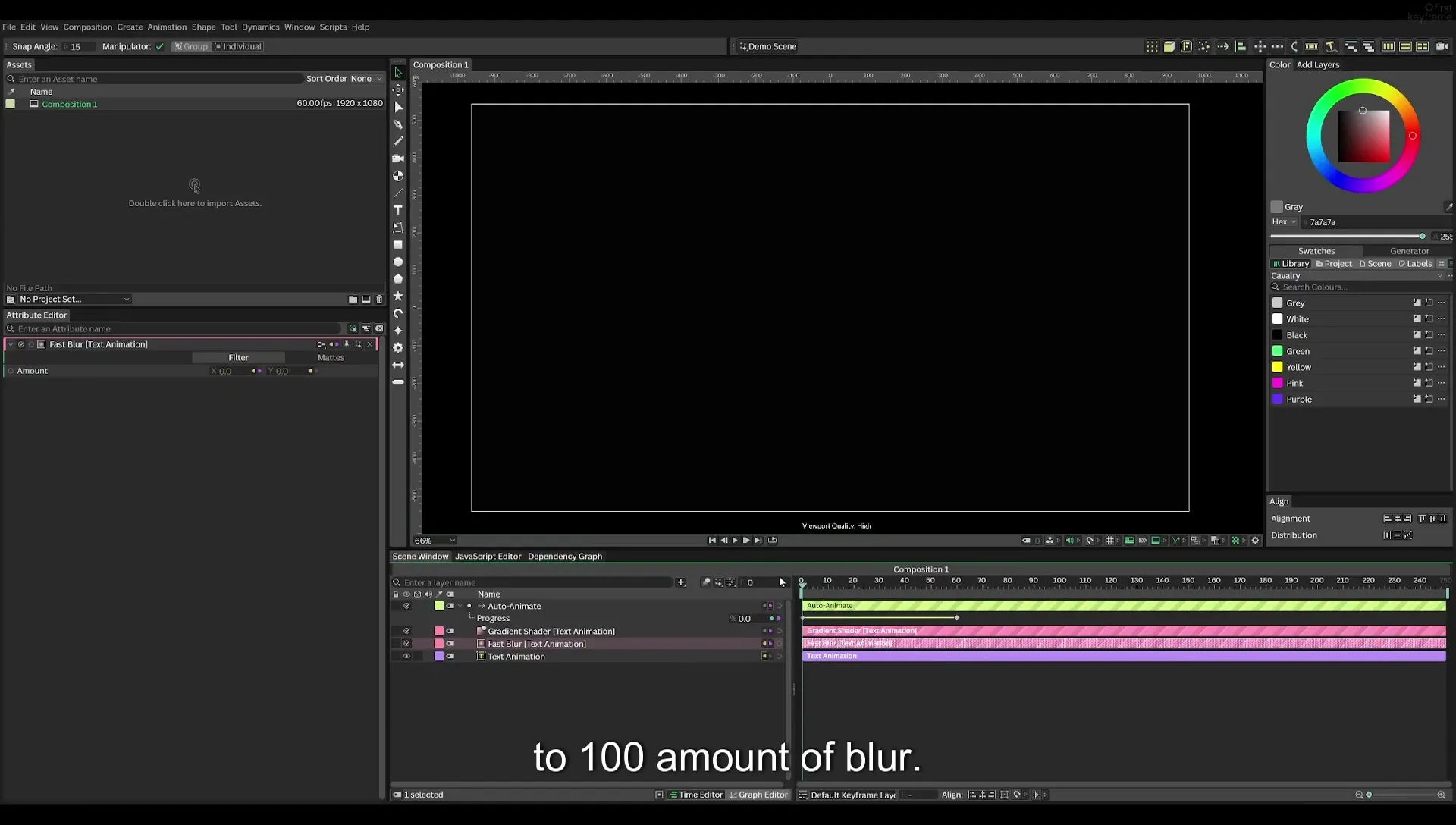
Task: Toggle Auto-Animate layer enabled state
Action: click(x=406, y=606)
